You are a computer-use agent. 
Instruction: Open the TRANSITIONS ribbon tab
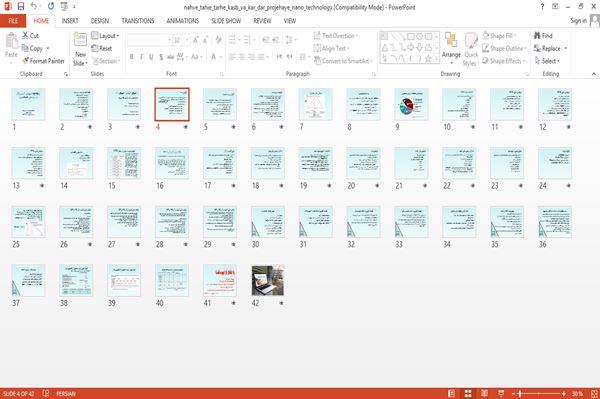pyautogui.click(x=138, y=21)
